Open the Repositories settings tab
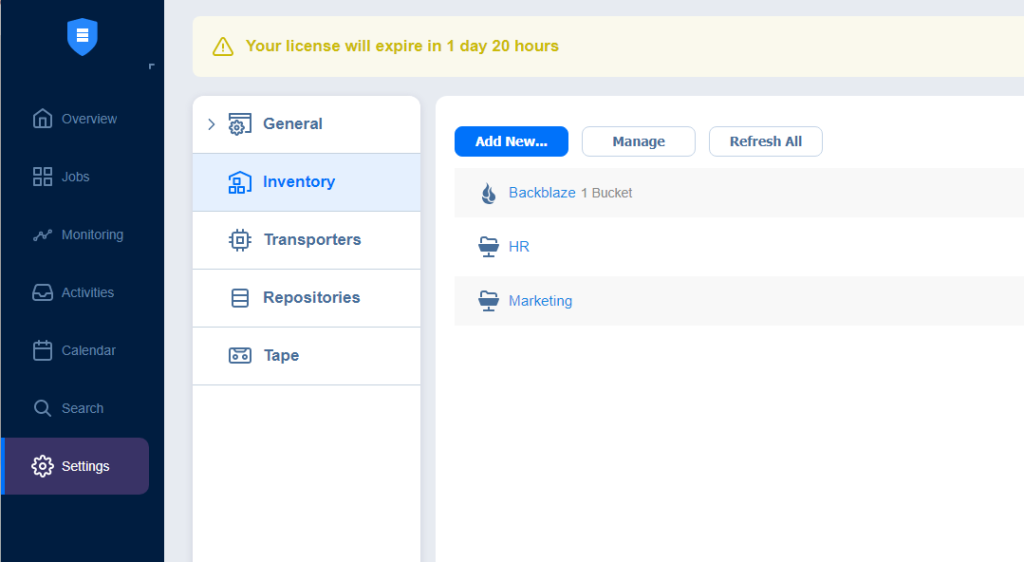Image resolution: width=1024 pixels, height=562 pixels. click(306, 298)
